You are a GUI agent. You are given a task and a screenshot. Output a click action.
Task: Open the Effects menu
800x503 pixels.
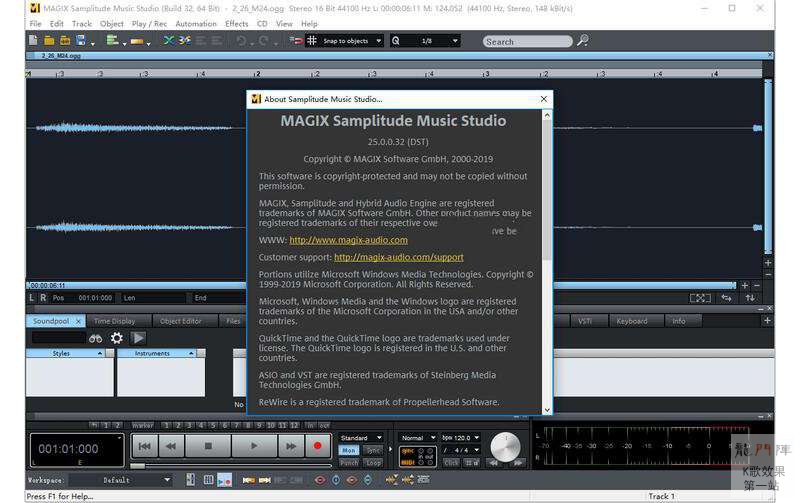point(237,23)
